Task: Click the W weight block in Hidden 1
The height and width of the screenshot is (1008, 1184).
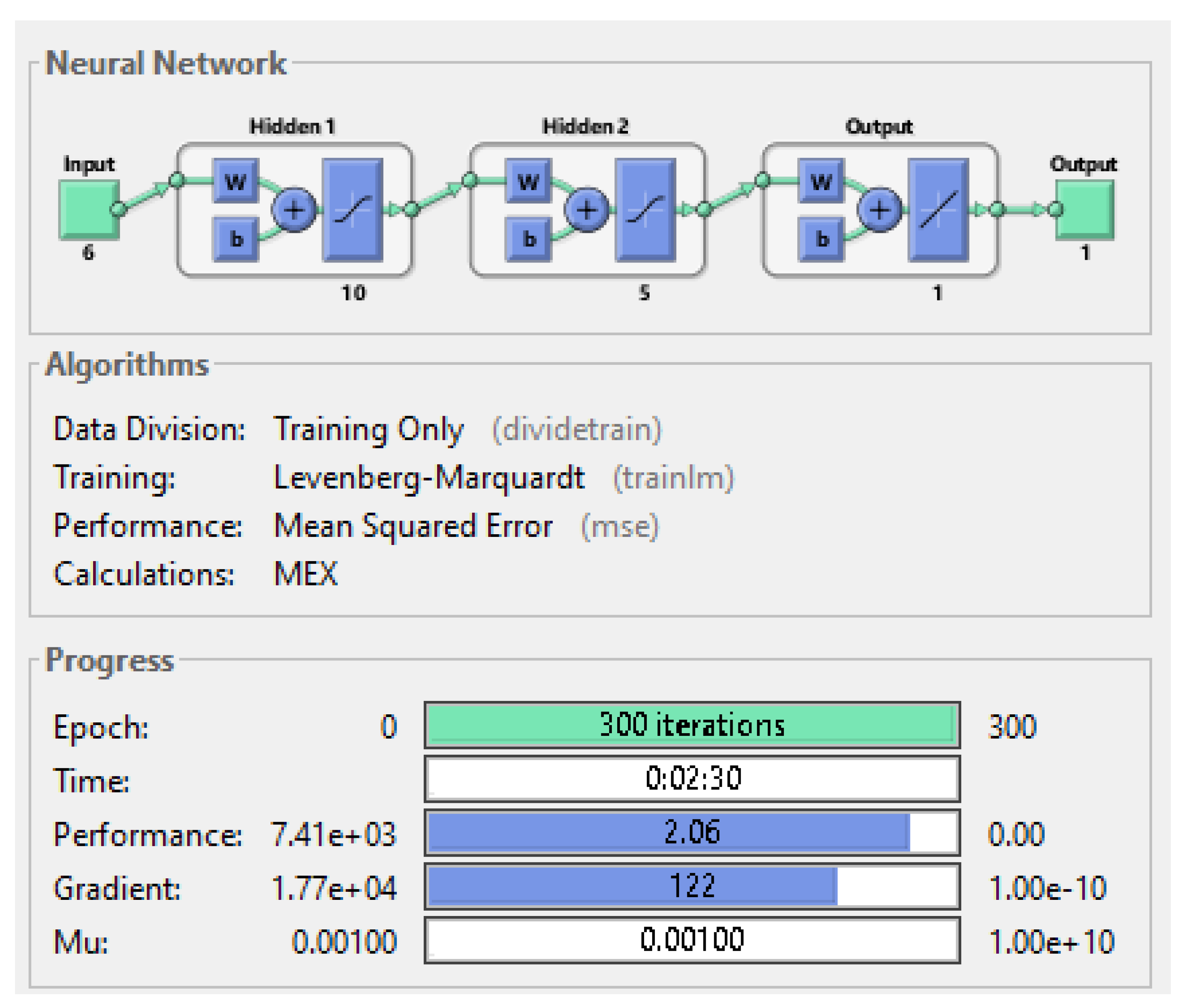Action: tap(235, 181)
